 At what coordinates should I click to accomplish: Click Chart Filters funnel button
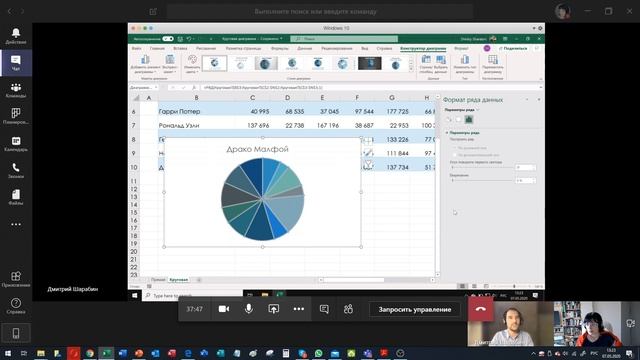pos(368,164)
